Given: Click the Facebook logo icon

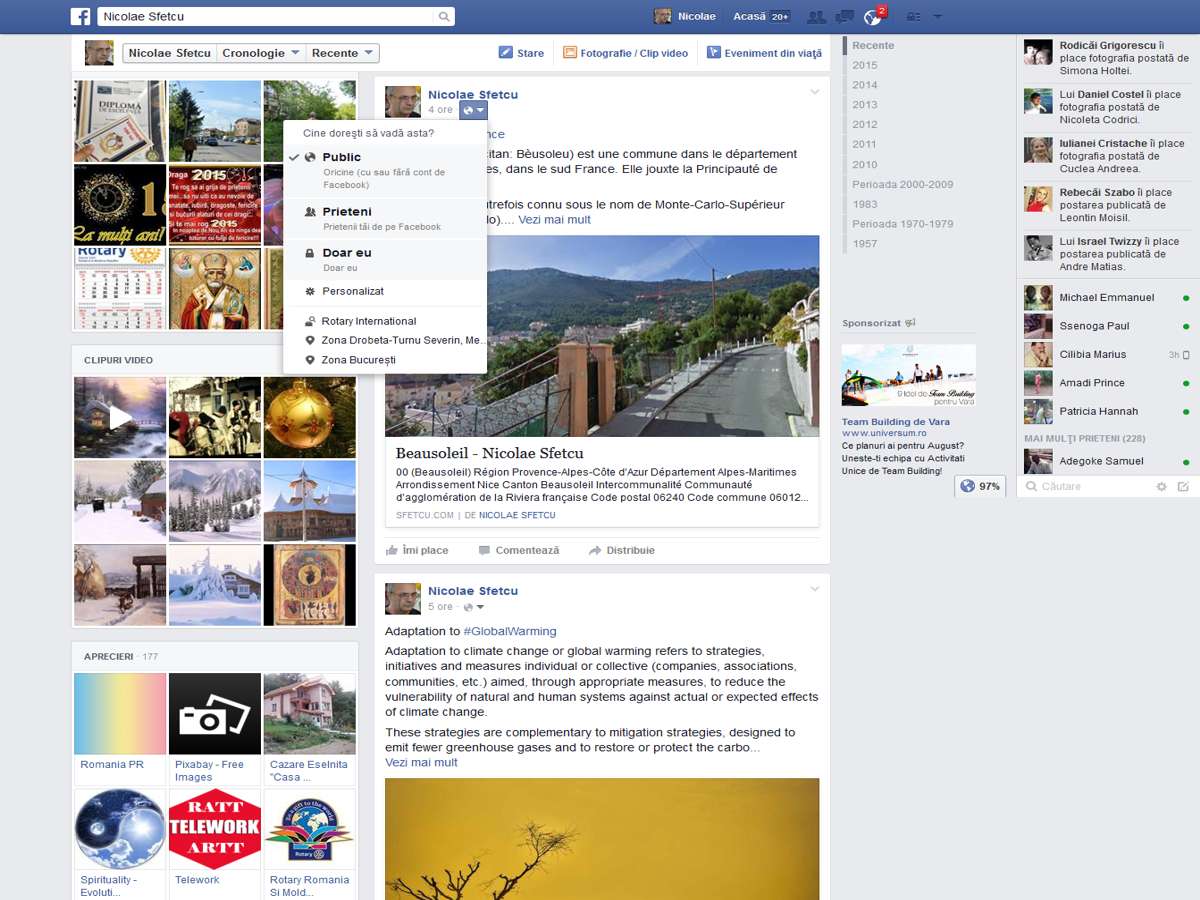Looking at the screenshot, I should (80, 16).
